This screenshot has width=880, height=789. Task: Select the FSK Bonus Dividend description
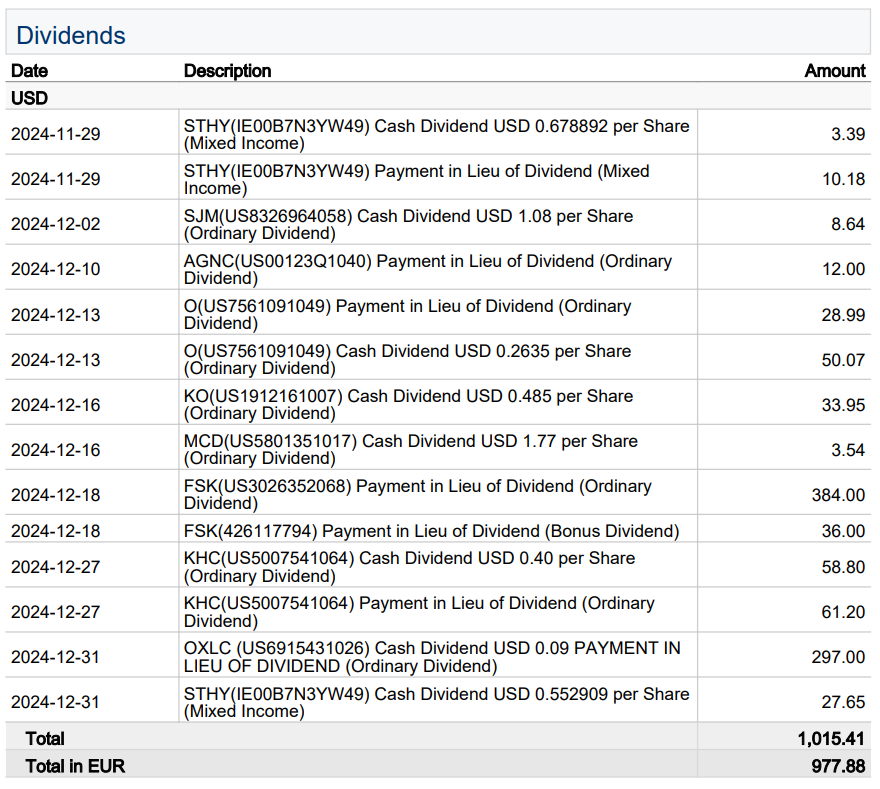(x=431, y=531)
